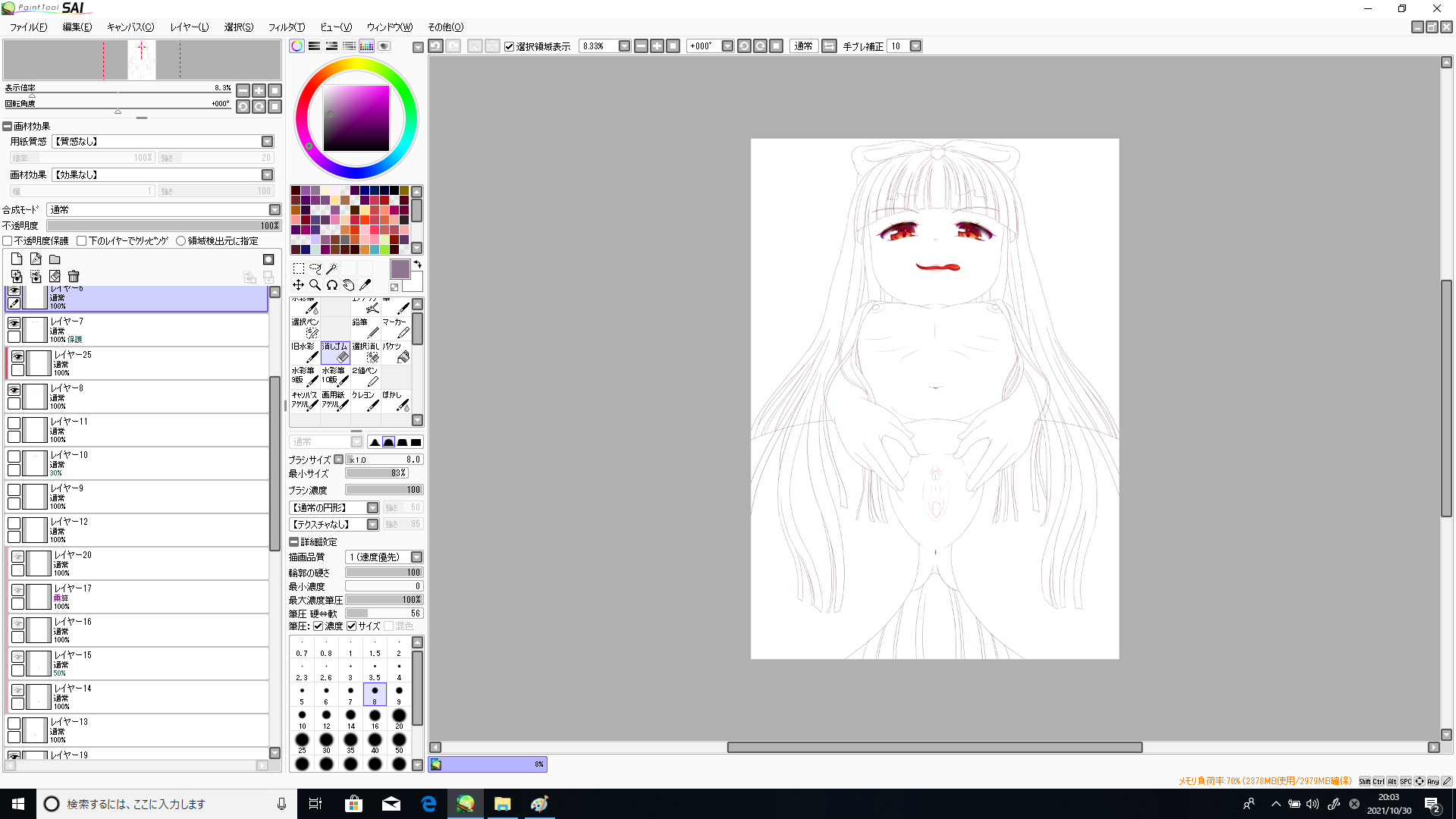Screen dimensions: 1456x819
Task: Open the 手ブレ補正 stabilizer dropdown
Action: pos(915,46)
